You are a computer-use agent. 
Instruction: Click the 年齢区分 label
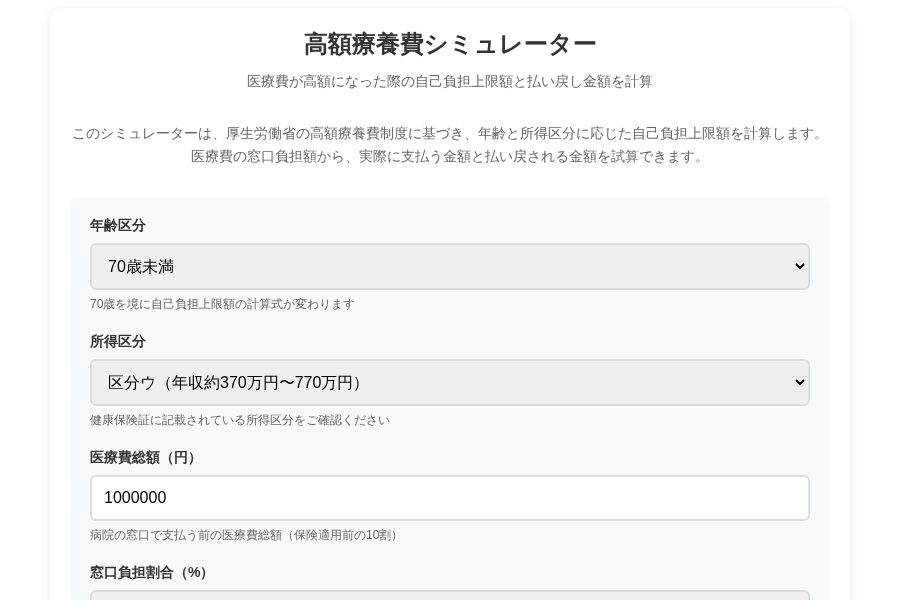(x=118, y=226)
